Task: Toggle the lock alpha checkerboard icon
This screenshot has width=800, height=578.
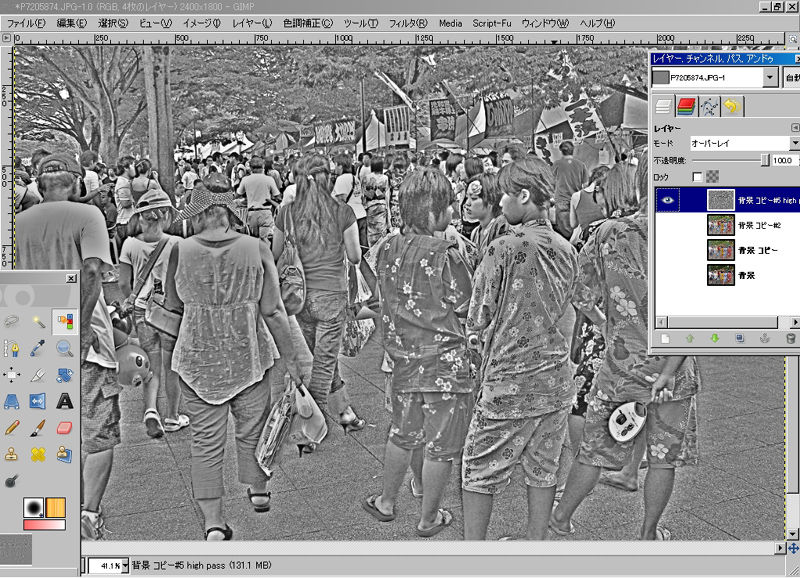Action: [713, 177]
